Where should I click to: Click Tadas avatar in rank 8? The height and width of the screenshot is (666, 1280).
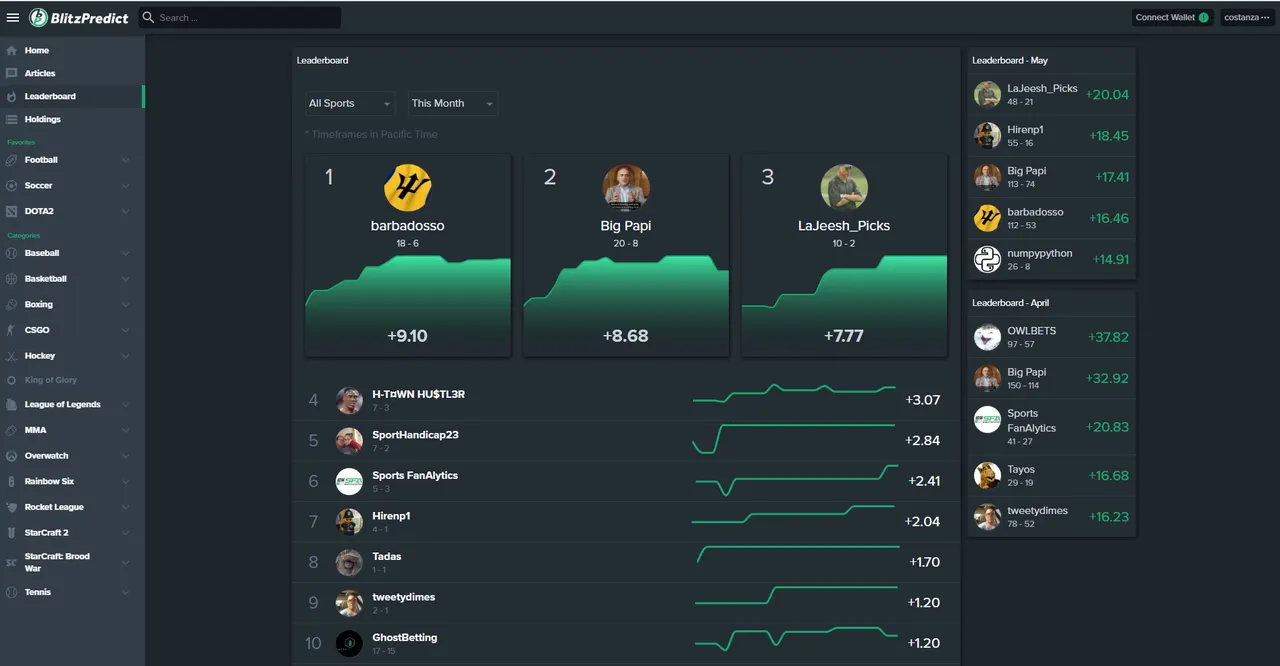tap(349, 562)
